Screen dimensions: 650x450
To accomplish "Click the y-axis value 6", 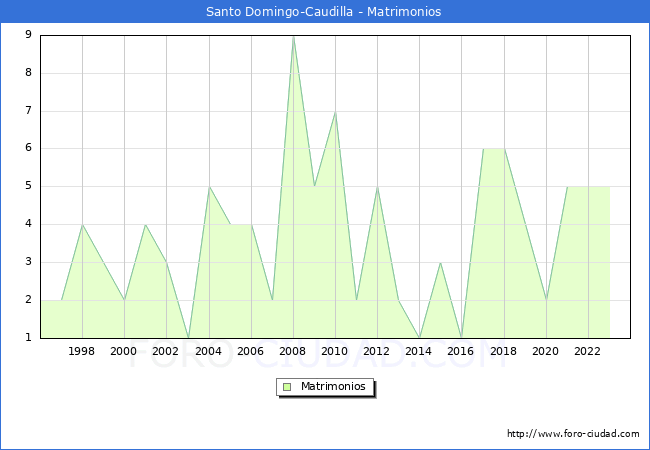I will pos(28,148).
